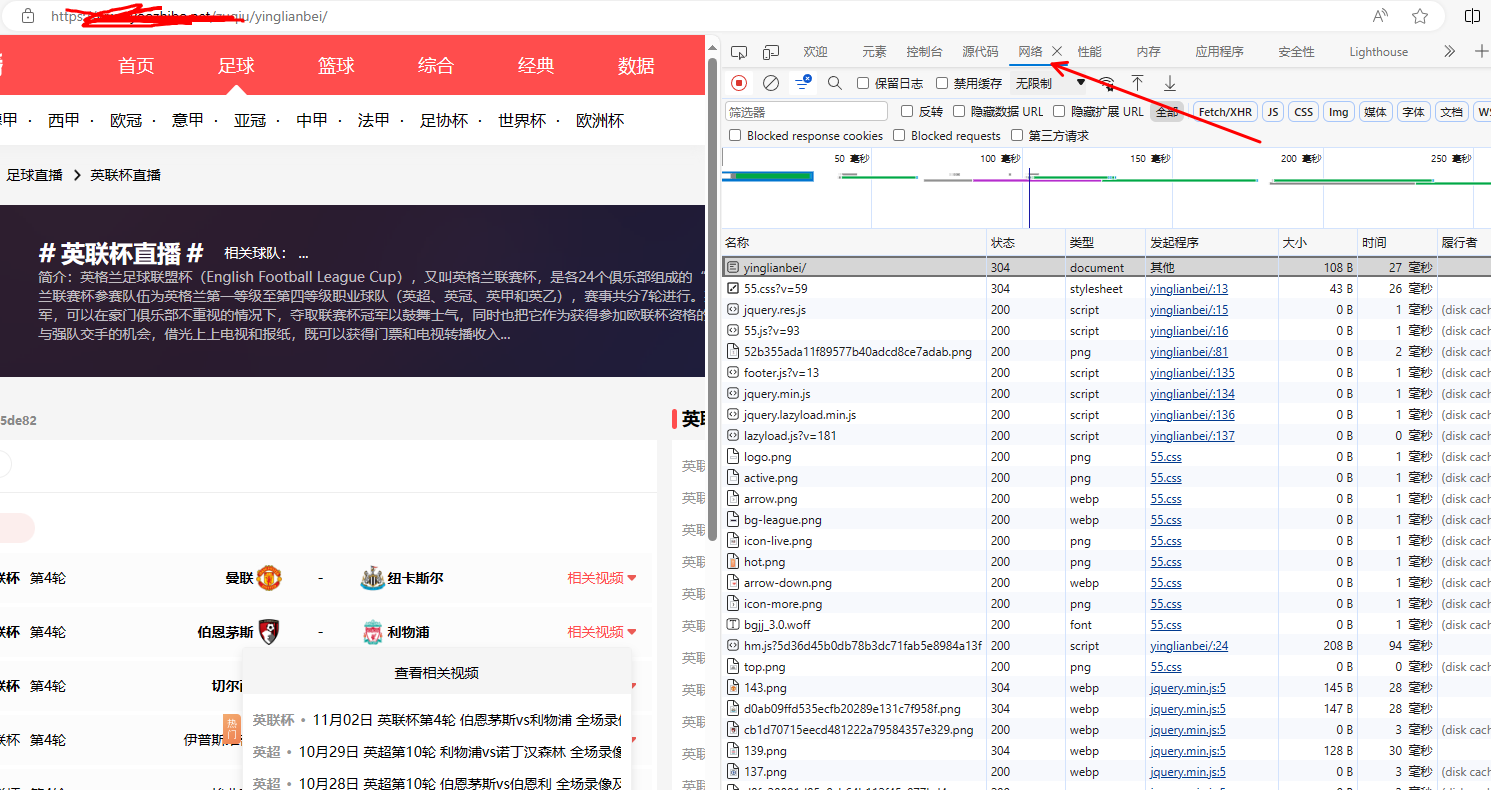1491x790 pixels.
Task: Toggle the network filter funnel icon
Action: (803, 83)
